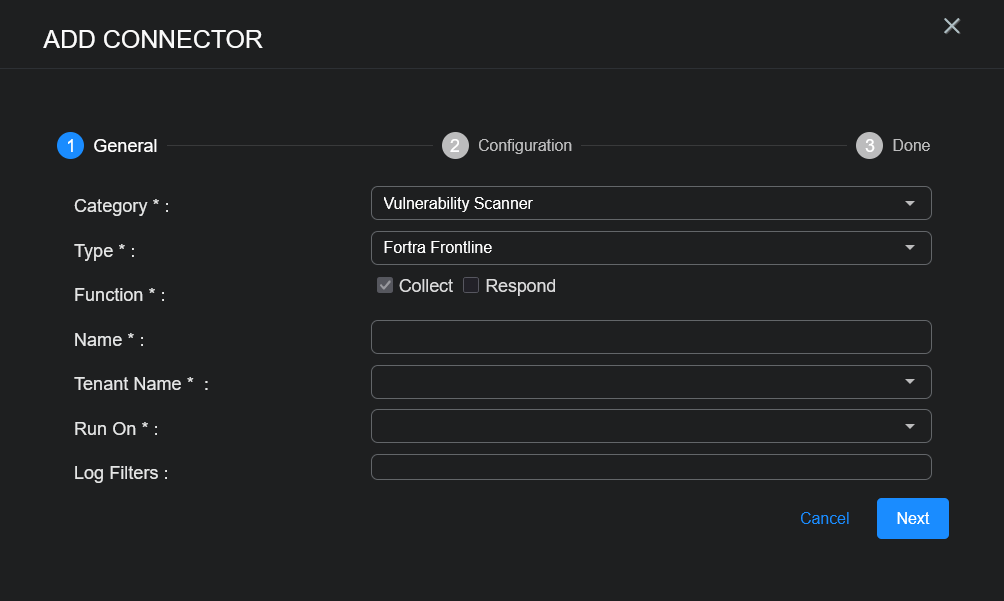Click the Category dropdown arrow
The image size is (1004, 601).
[909, 203]
